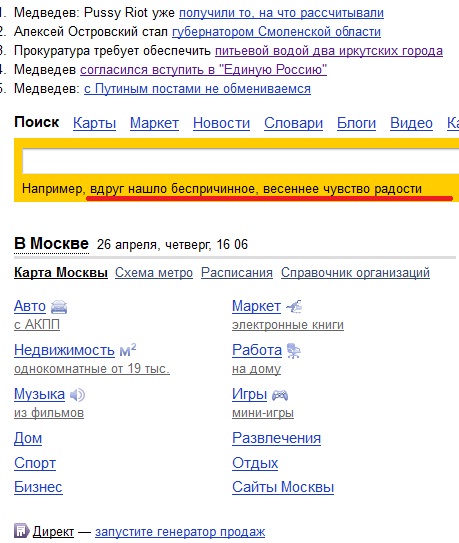Click the 'мини-игры' sublink
Screen dimensions: 459x543
tap(263, 413)
